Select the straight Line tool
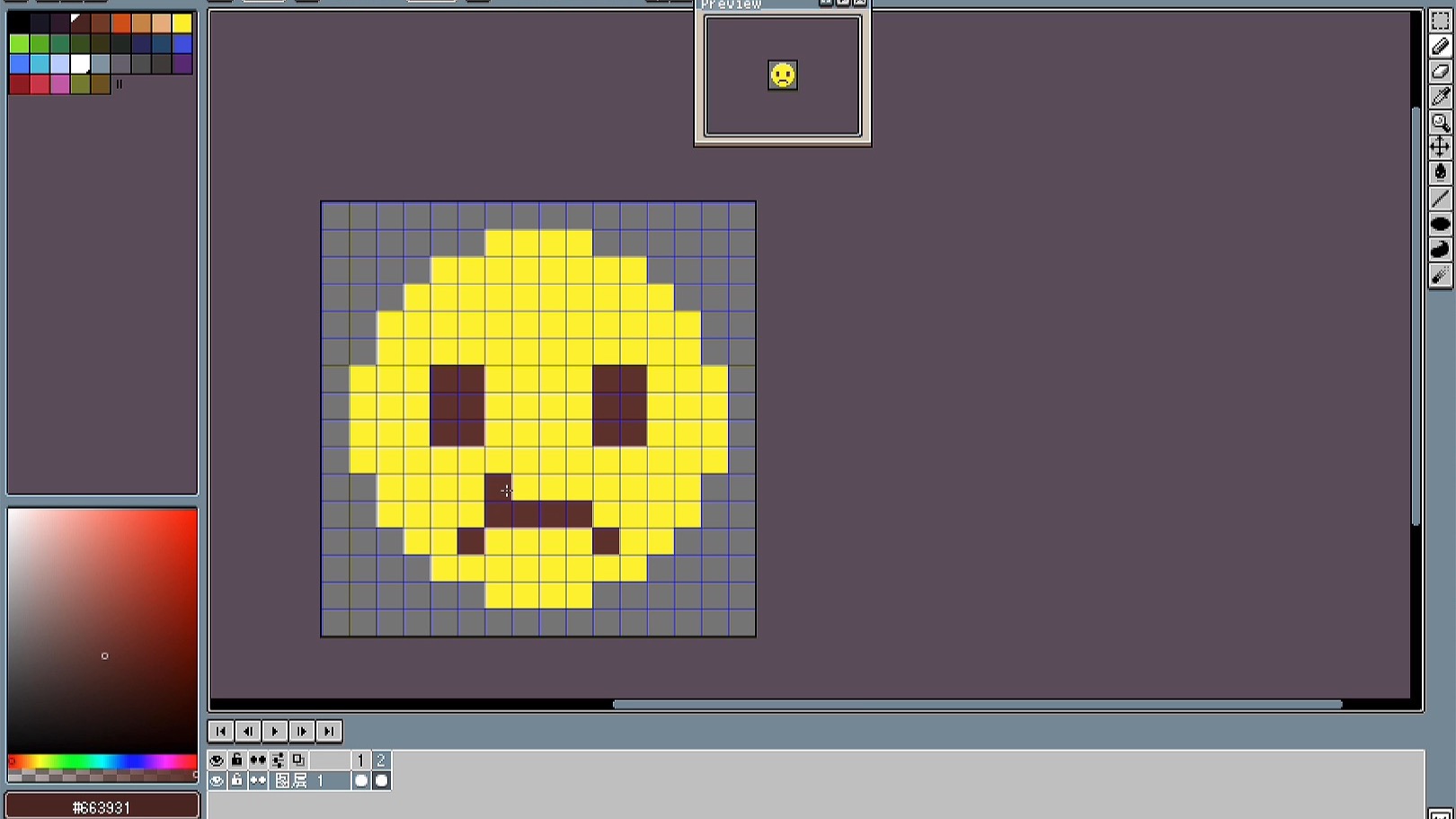 click(x=1442, y=197)
